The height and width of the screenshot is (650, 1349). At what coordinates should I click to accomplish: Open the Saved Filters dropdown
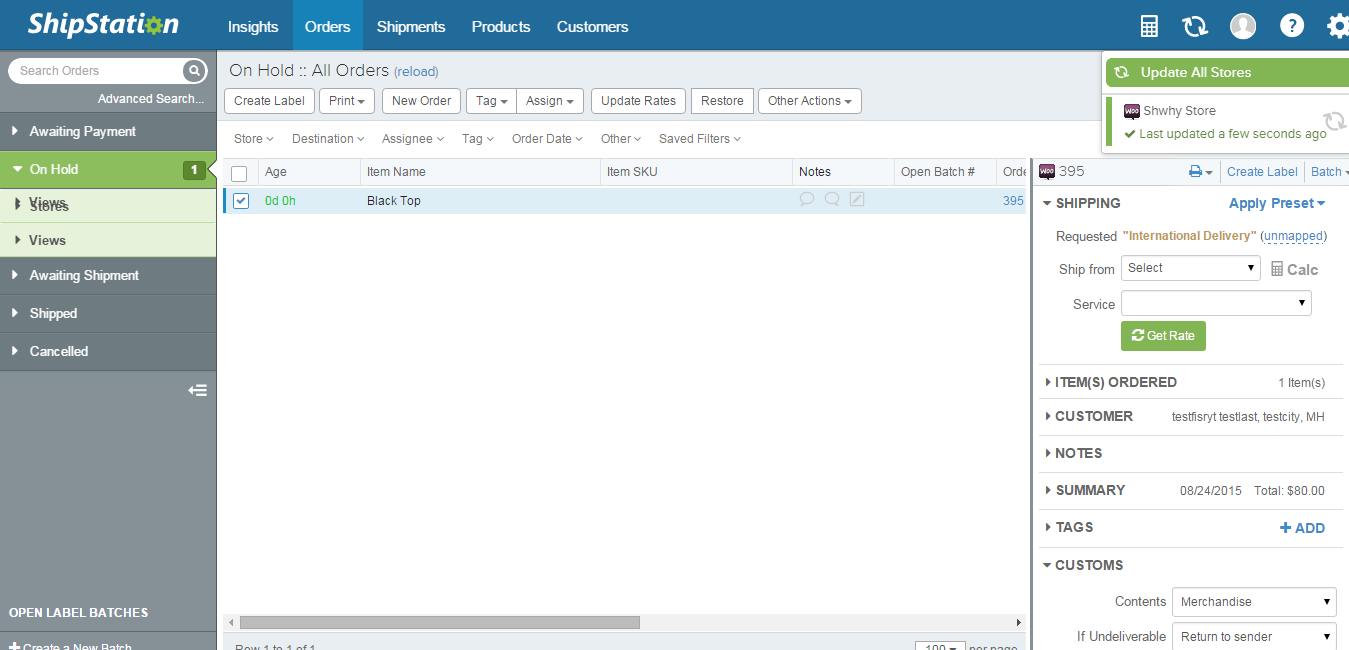[x=700, y=139]
